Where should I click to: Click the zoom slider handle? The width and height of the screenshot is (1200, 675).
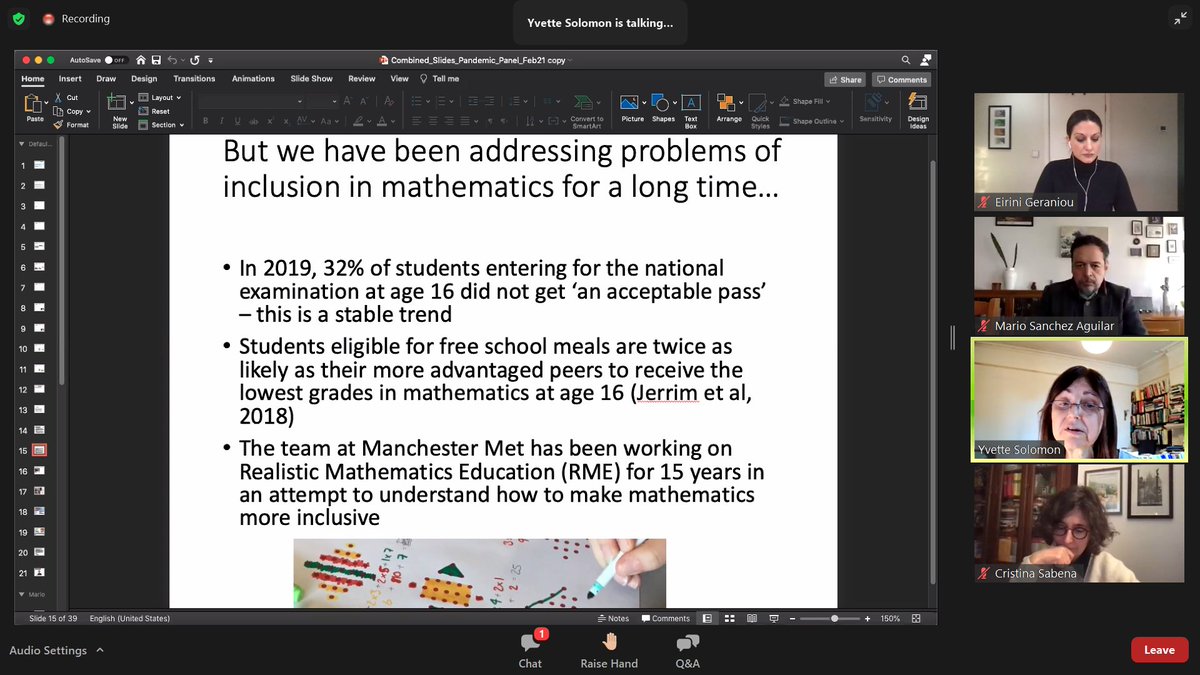(x=834, y=618)
